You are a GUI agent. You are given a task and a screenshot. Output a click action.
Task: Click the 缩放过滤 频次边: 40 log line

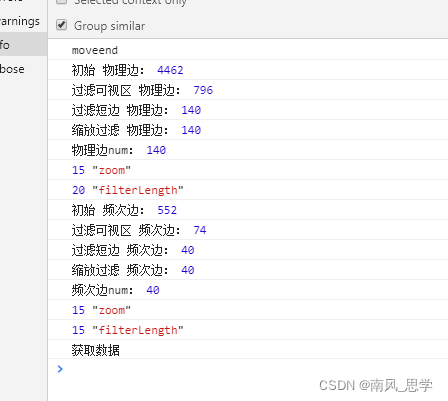[248, 270]
